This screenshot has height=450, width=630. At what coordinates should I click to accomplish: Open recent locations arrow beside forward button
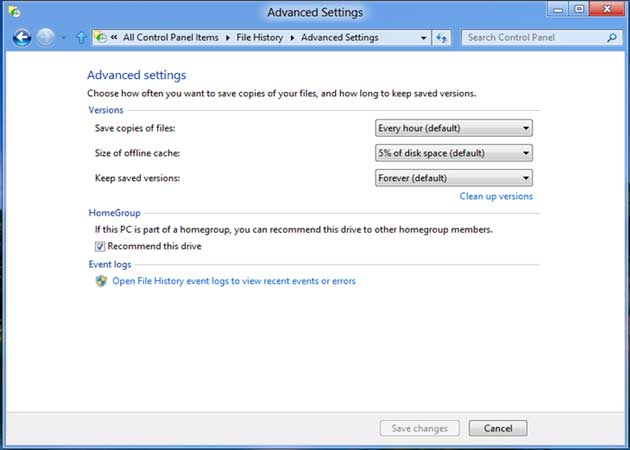point(63,38)
